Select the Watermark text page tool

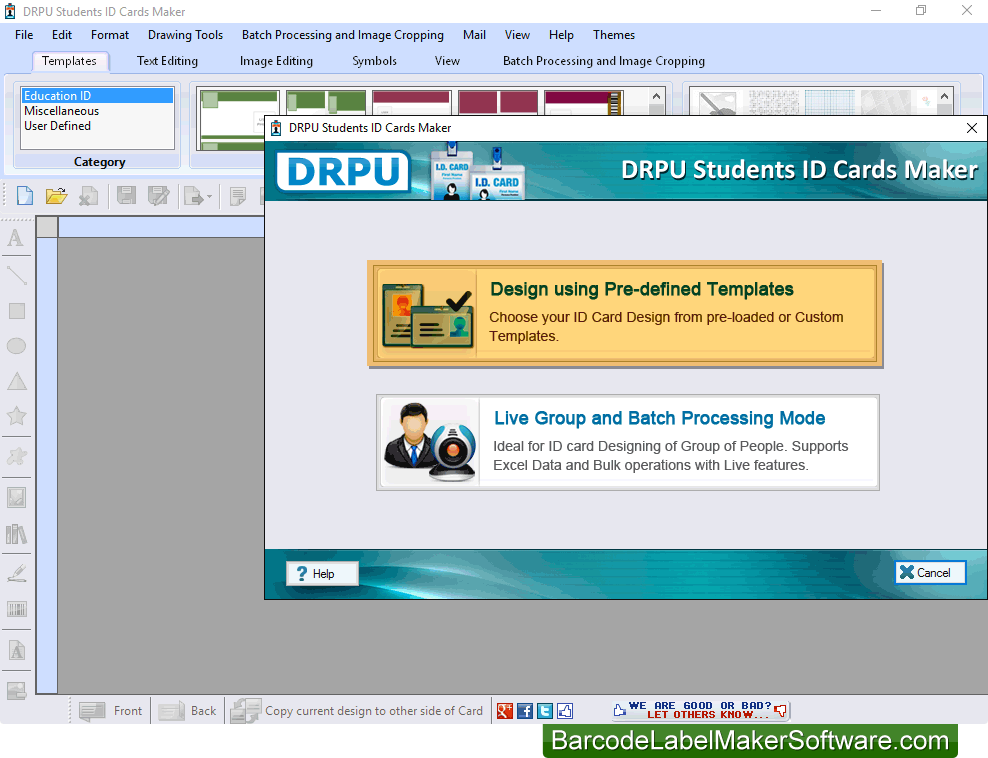[16, 650]
